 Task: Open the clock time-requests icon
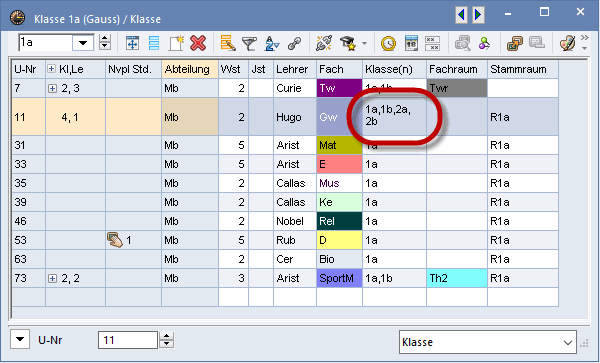[388, 44]
